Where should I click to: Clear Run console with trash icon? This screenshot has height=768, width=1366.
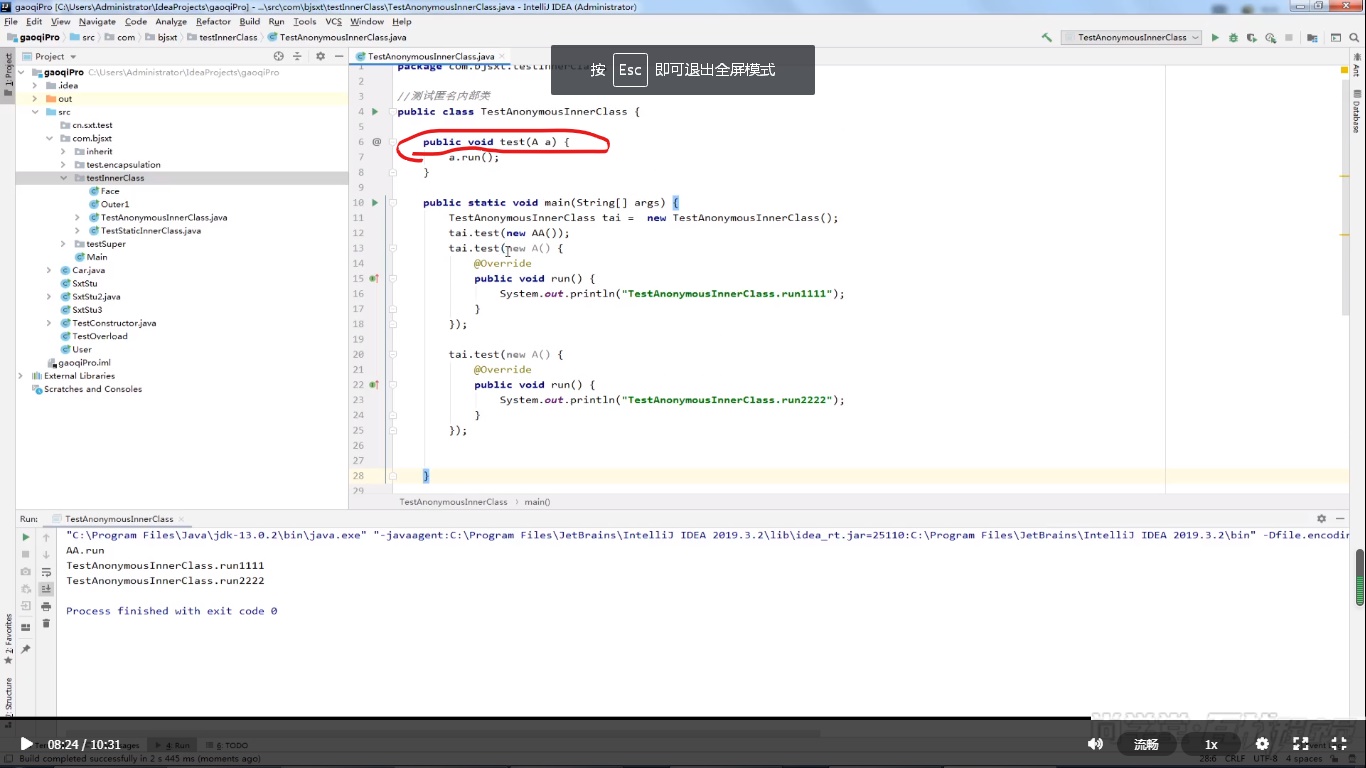point(46,623)
